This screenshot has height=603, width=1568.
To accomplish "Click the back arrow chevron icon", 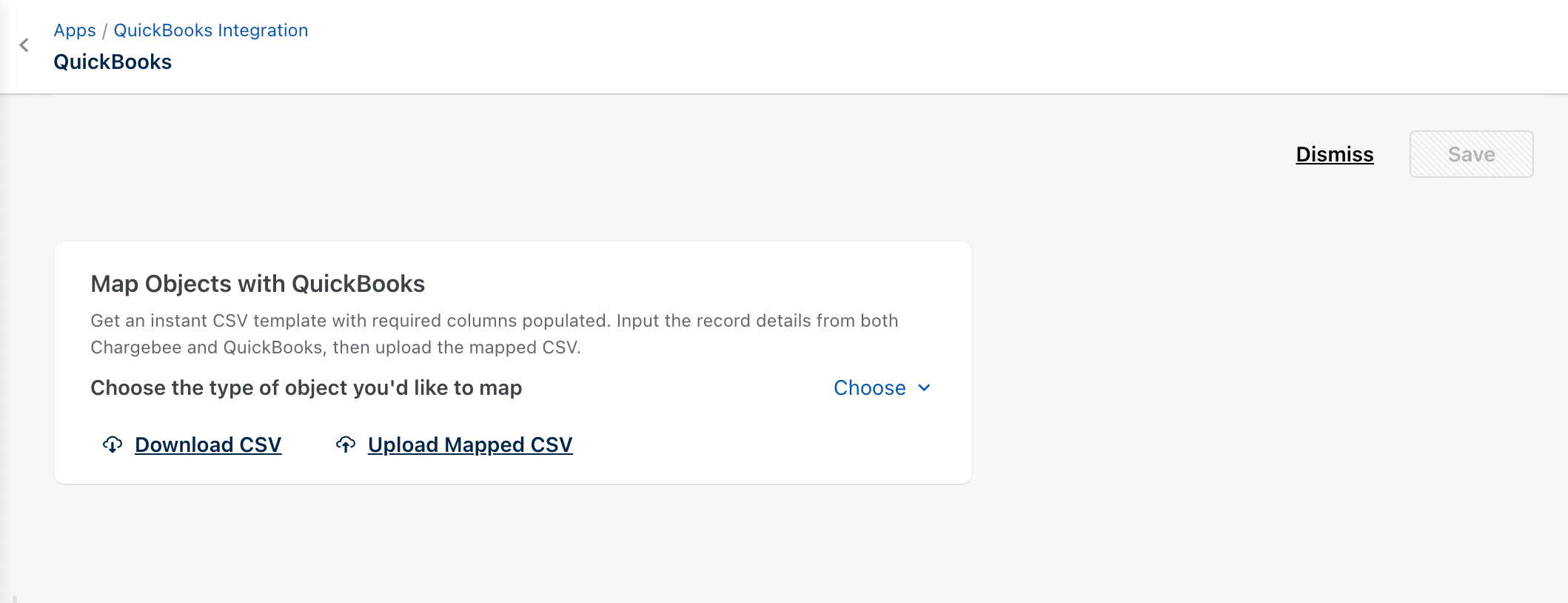I will pyautogui.click(x=24, y=45).
